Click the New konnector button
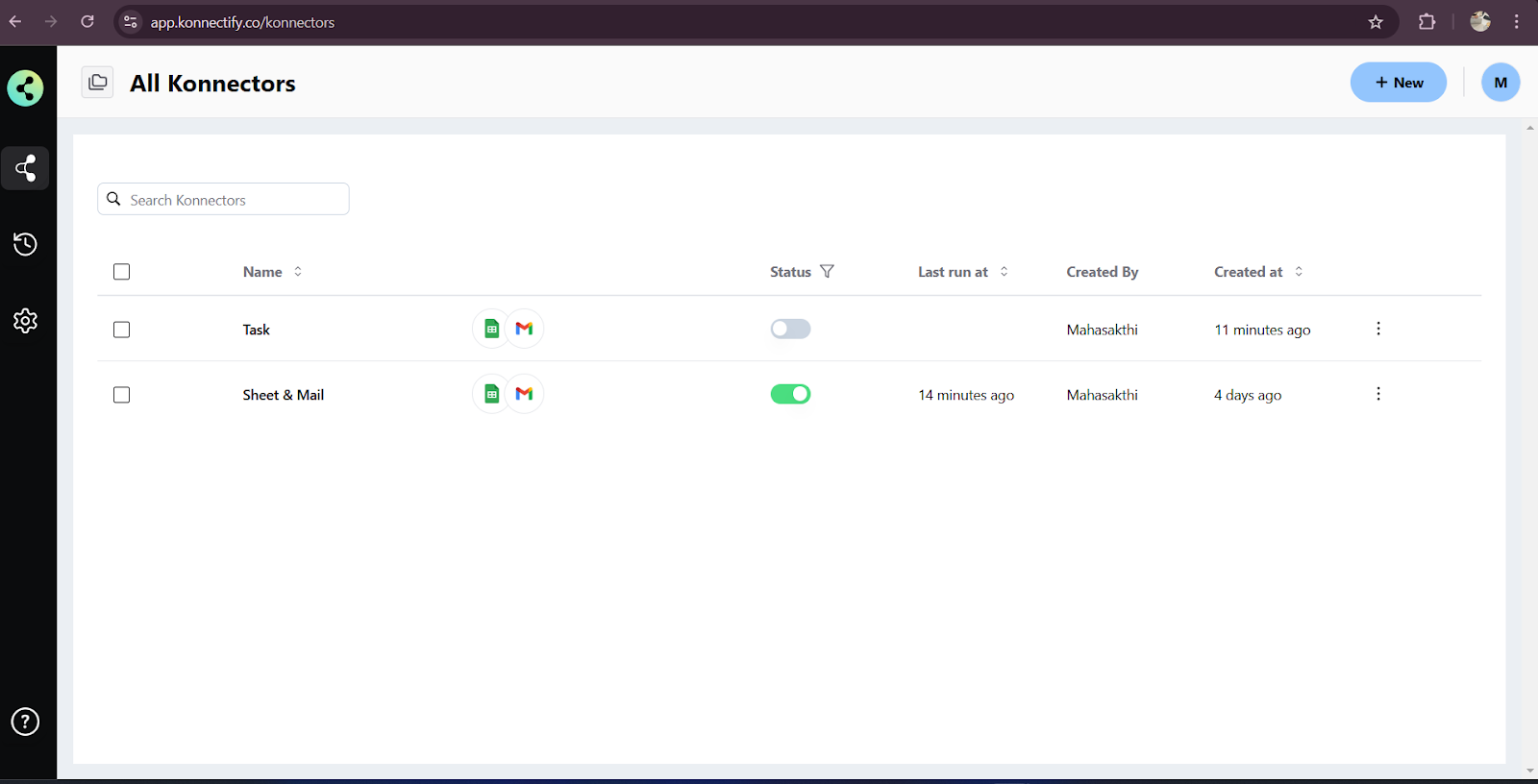Viewport: 1538px width, 784px height. (1399, 83)
